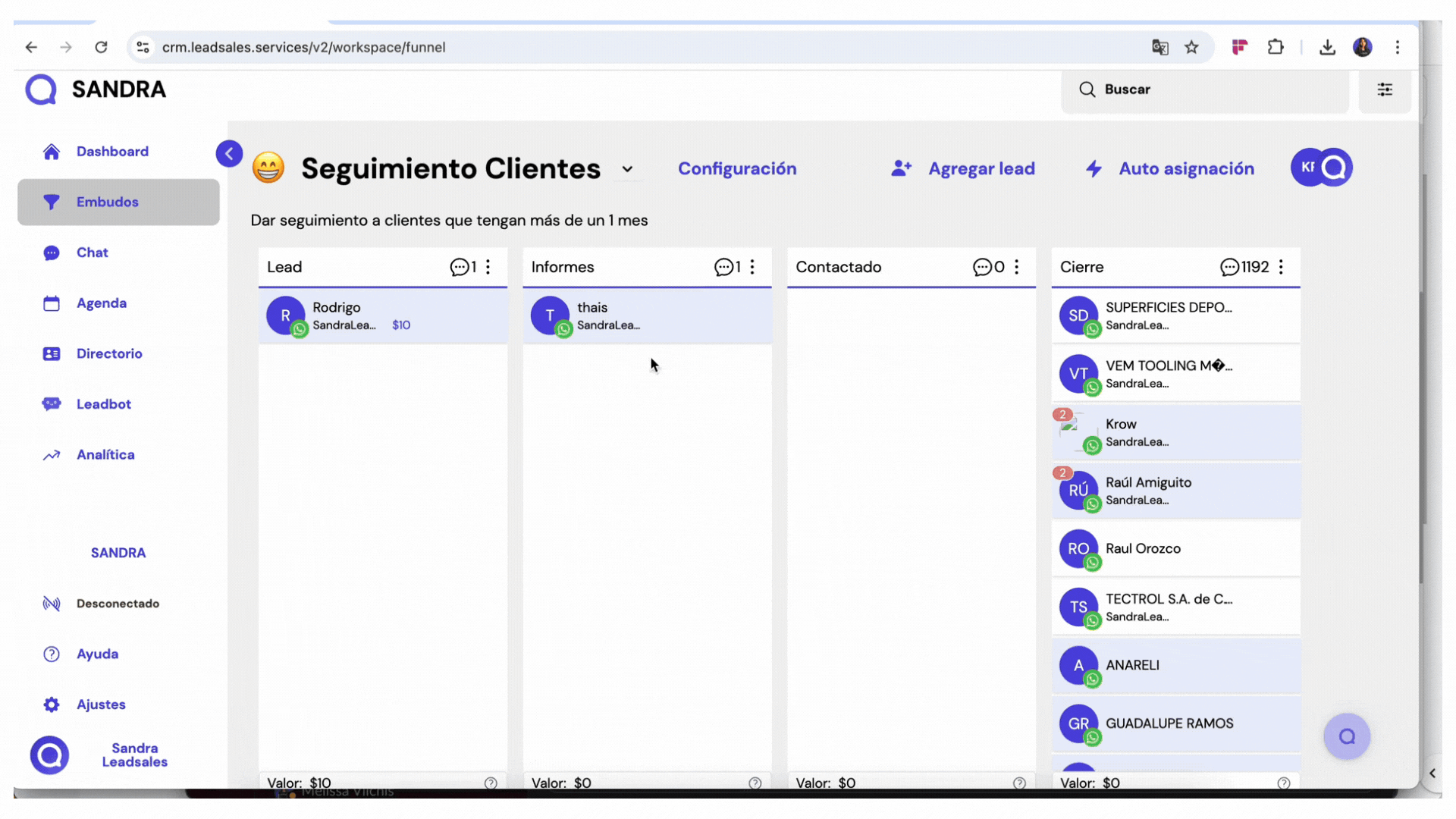Open the Raul Orozco lead card
The width and height of the screenshot is (1456, 819).
pyautogui.click(x=1175, y=549)
